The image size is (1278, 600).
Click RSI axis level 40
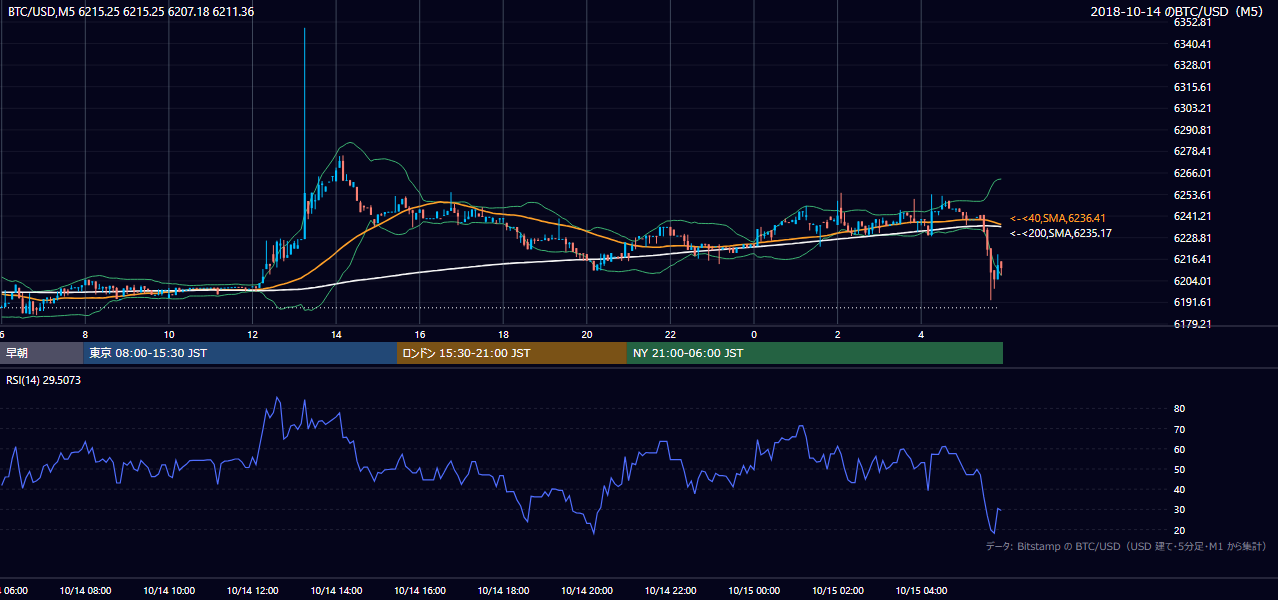point(1179,489)
